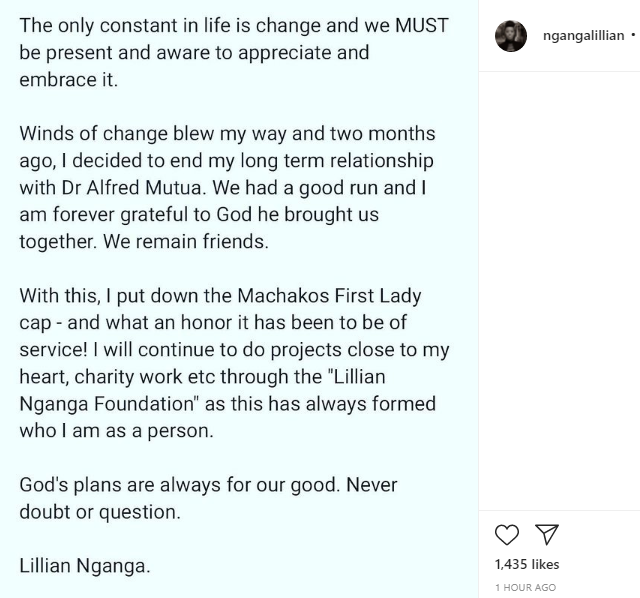This screenshot has width=640, height=598.
Task: Like the post with the heart icon
Action: tap(507, 535)
